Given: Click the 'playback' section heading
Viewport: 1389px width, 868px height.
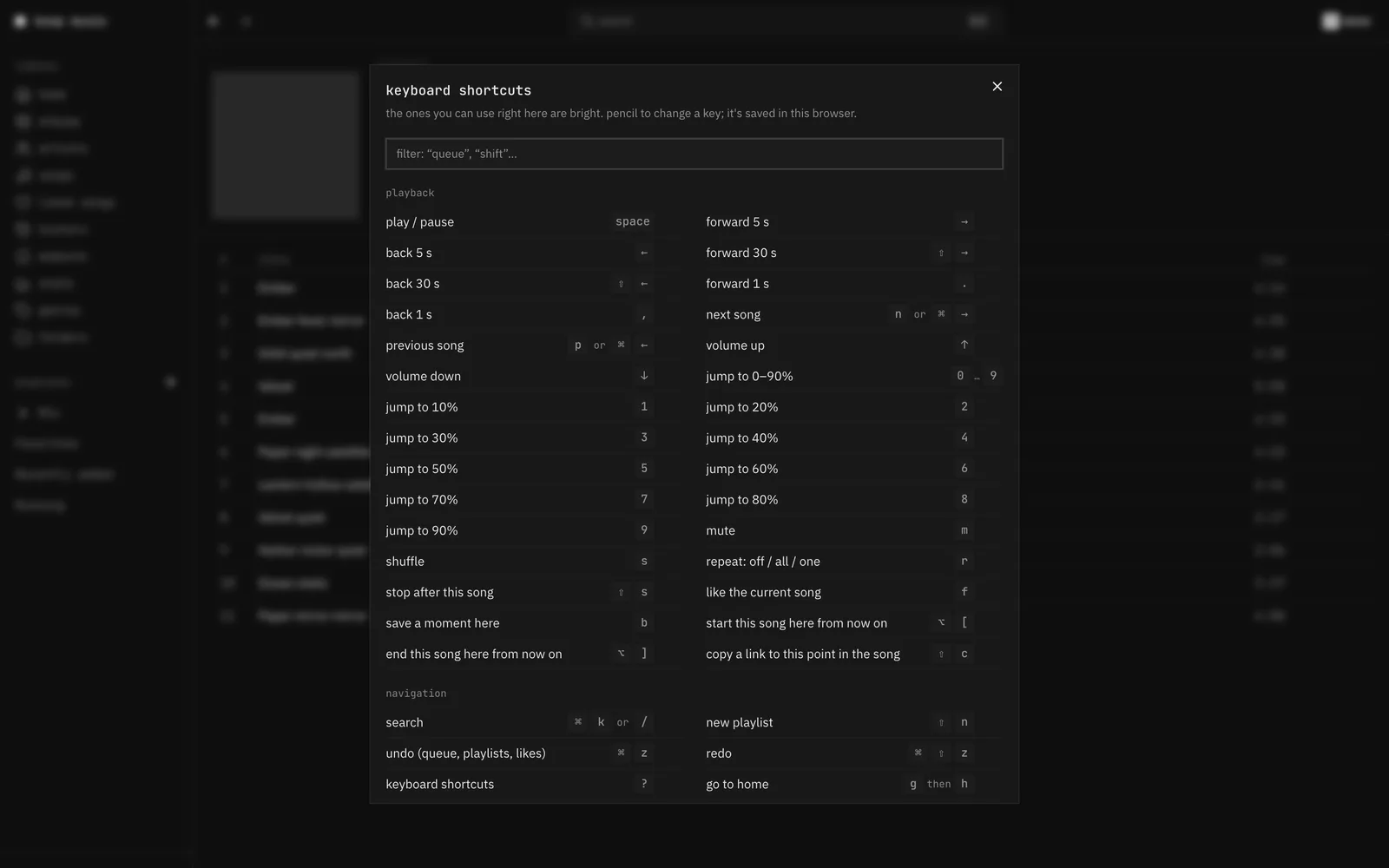Looking at the screenshot, I should [410, 193].
